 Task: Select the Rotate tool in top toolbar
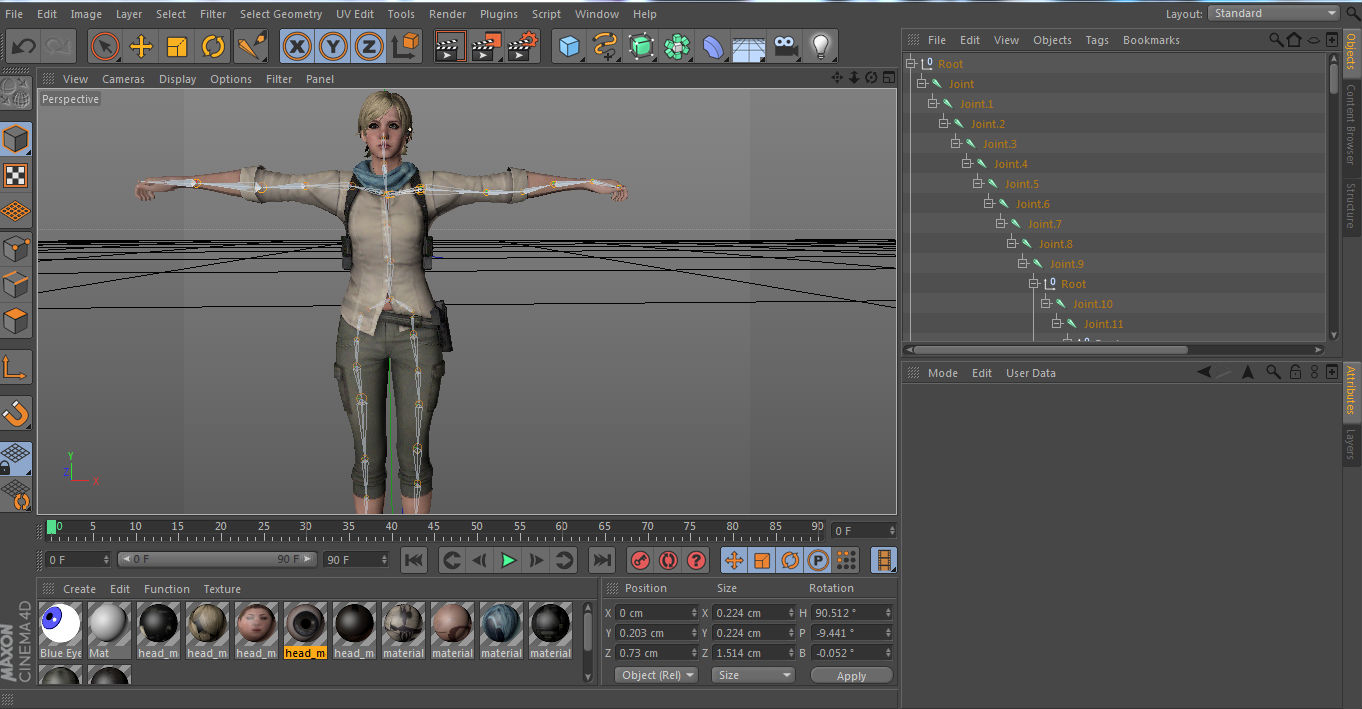[213, 47]
